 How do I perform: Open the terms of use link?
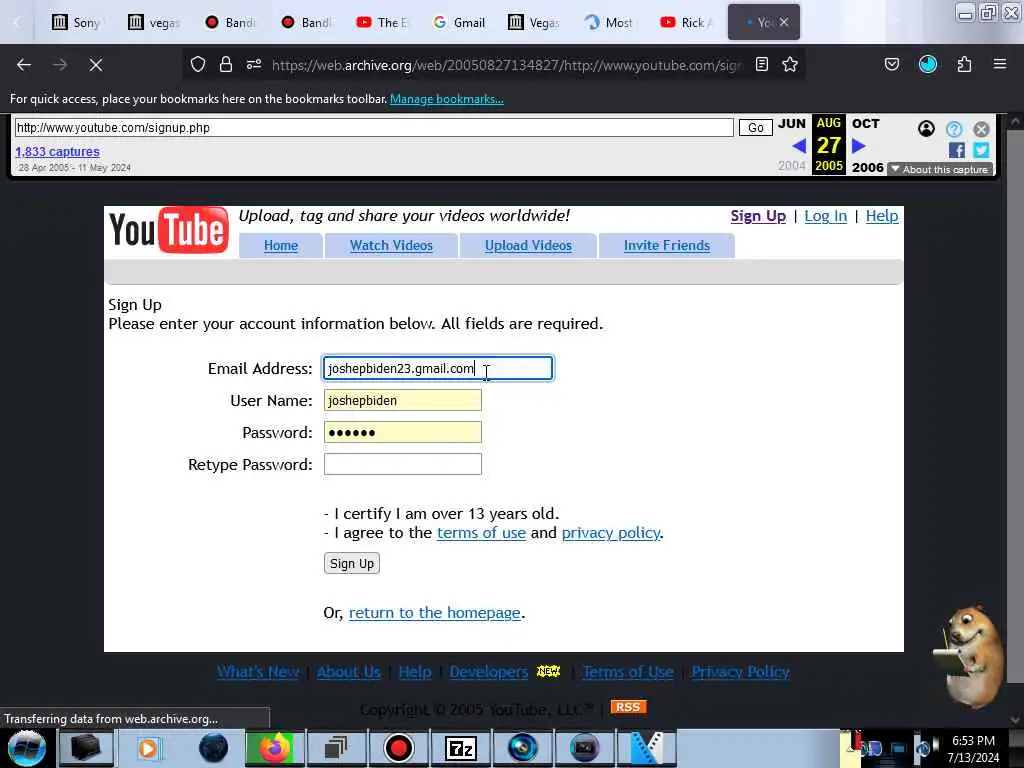click(481, 533)
